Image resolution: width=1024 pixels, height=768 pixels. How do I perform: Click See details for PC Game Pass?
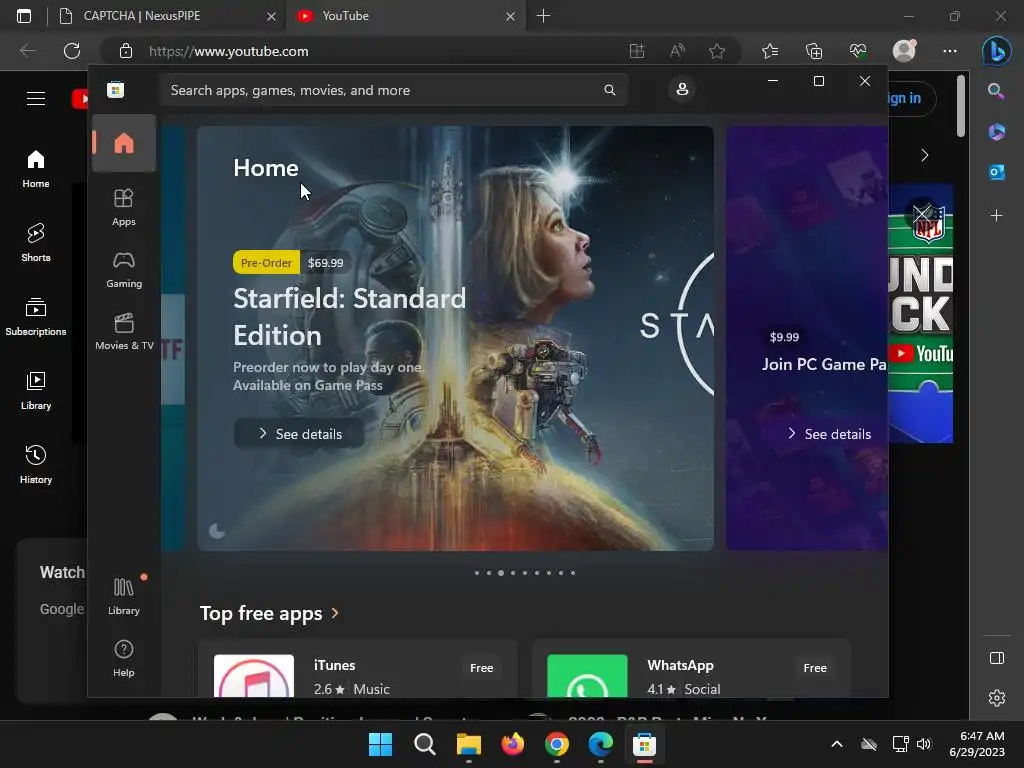(x=829, y=434)
